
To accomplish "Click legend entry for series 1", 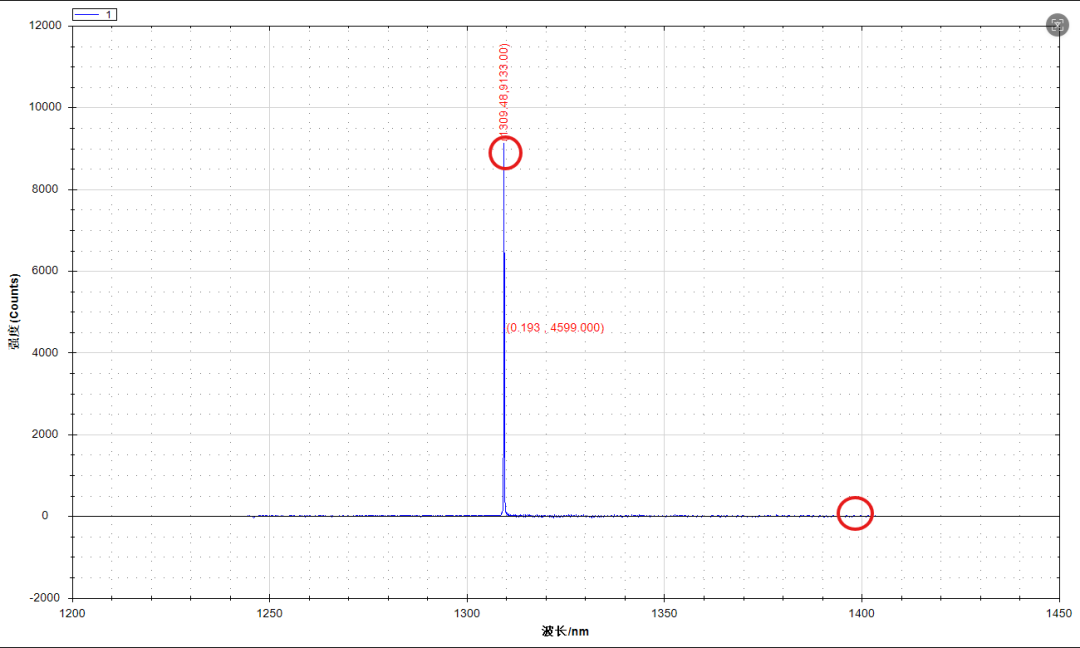I will (x=94, y=14).
